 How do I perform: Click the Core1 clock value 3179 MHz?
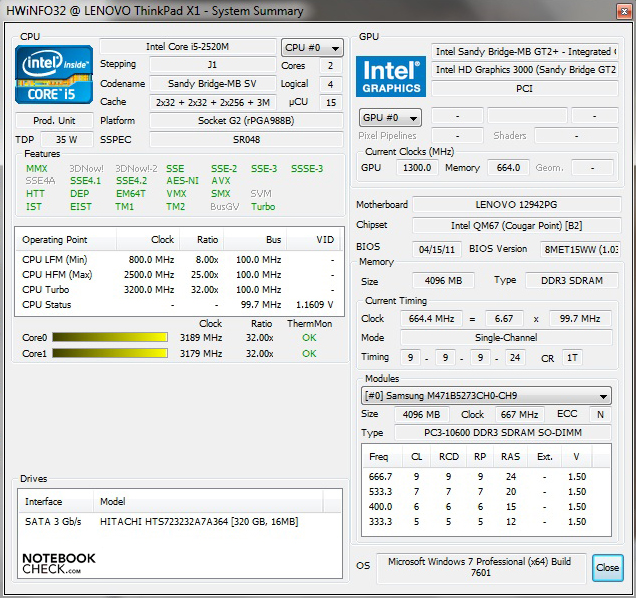click(201, 353)
